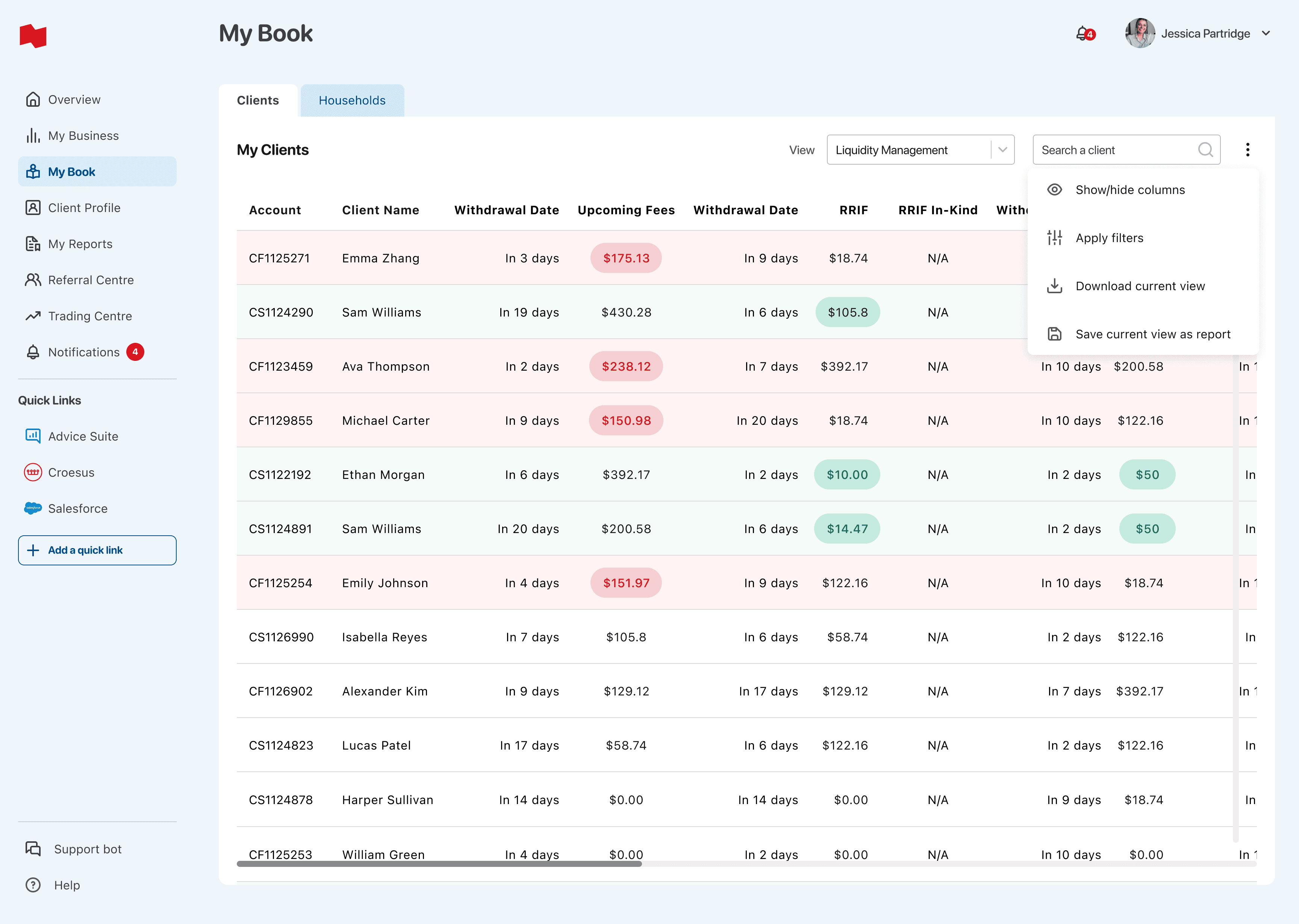
Task: Select Show/hide columns option
Action: (x=1129, y=189)
